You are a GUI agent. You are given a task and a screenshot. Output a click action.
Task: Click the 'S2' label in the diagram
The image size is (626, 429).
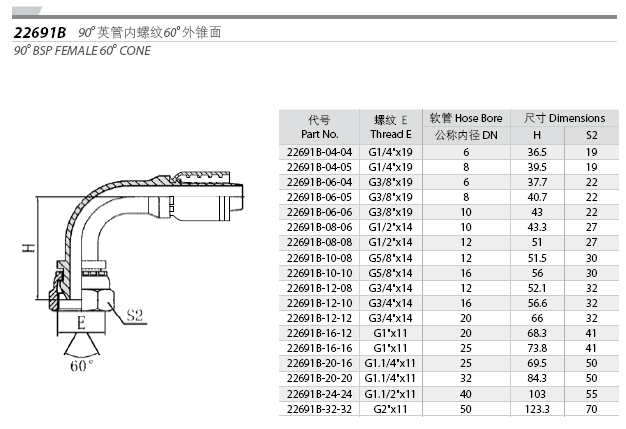coord(135,315)
